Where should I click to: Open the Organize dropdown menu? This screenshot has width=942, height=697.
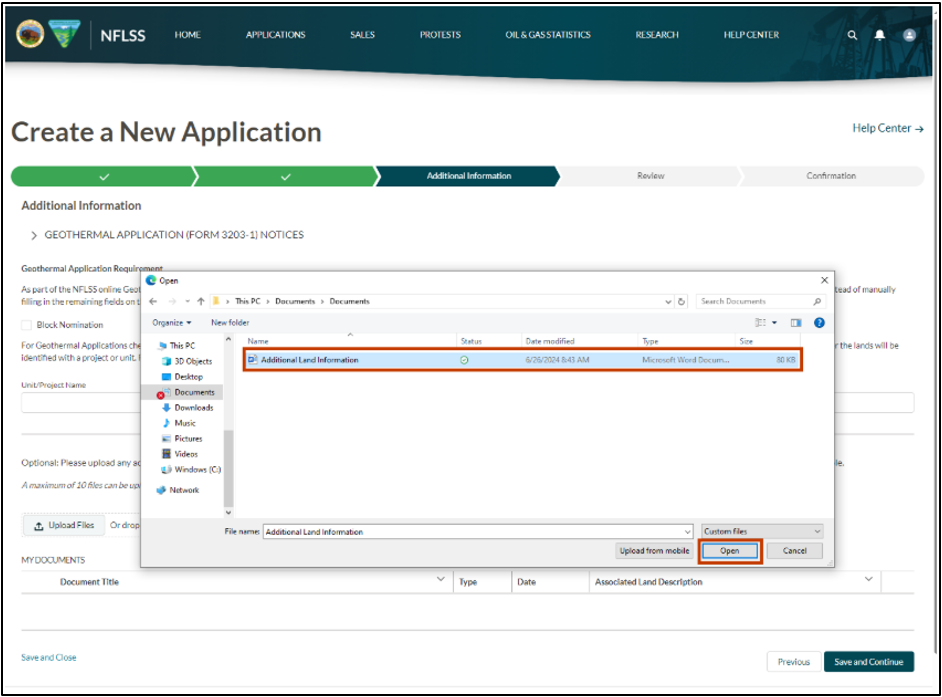tap(172, 323)
